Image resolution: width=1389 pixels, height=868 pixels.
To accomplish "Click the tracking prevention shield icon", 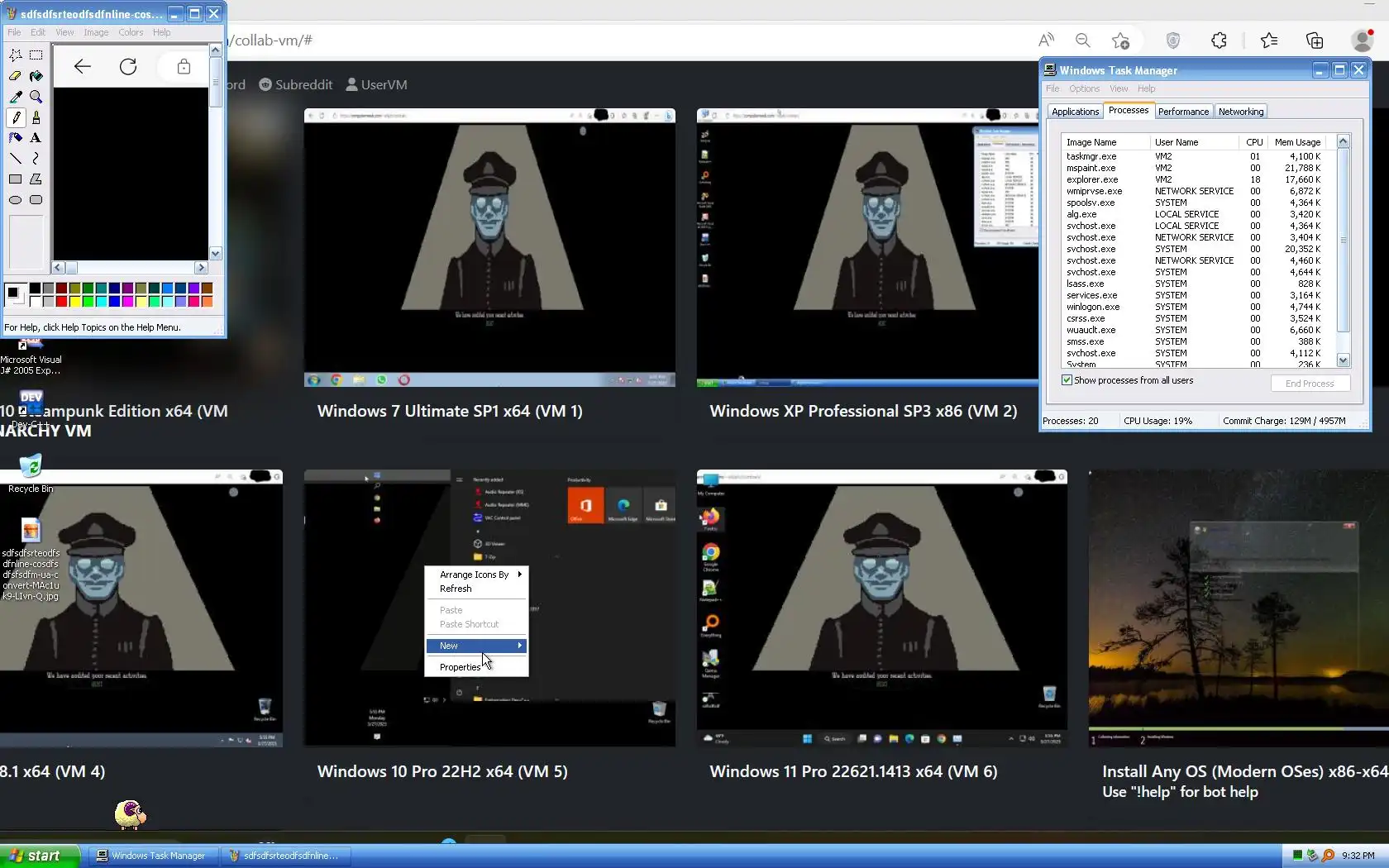I will point(1173,41).
